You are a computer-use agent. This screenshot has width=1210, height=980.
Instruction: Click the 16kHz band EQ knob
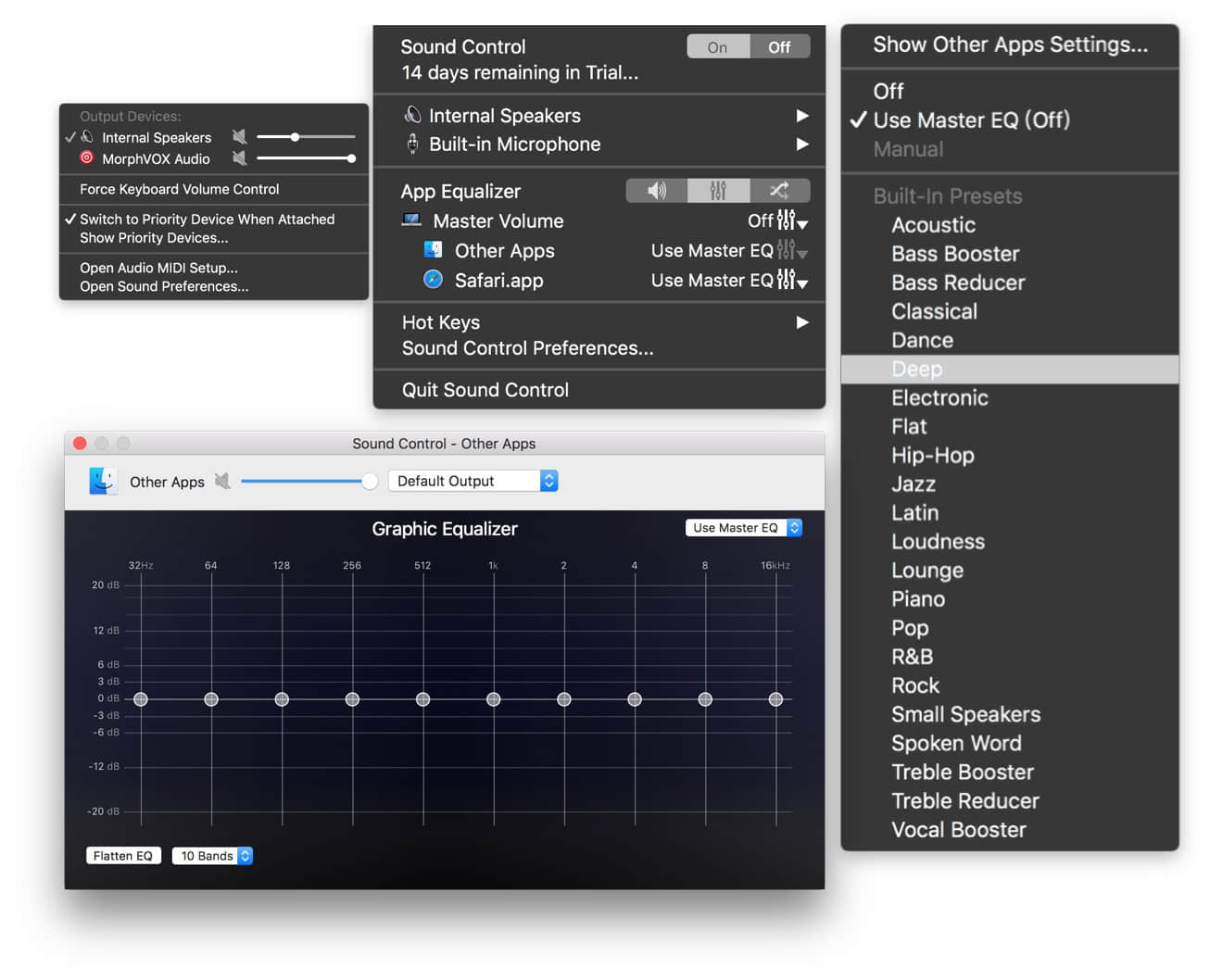coord(775,699)
